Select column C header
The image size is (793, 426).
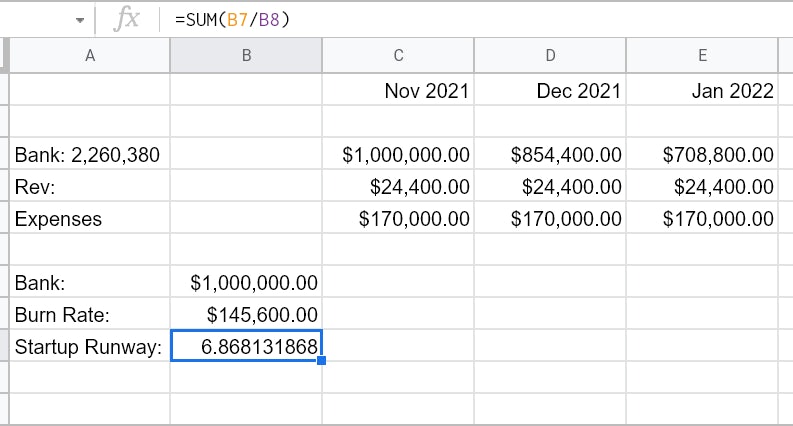(399, 56)
